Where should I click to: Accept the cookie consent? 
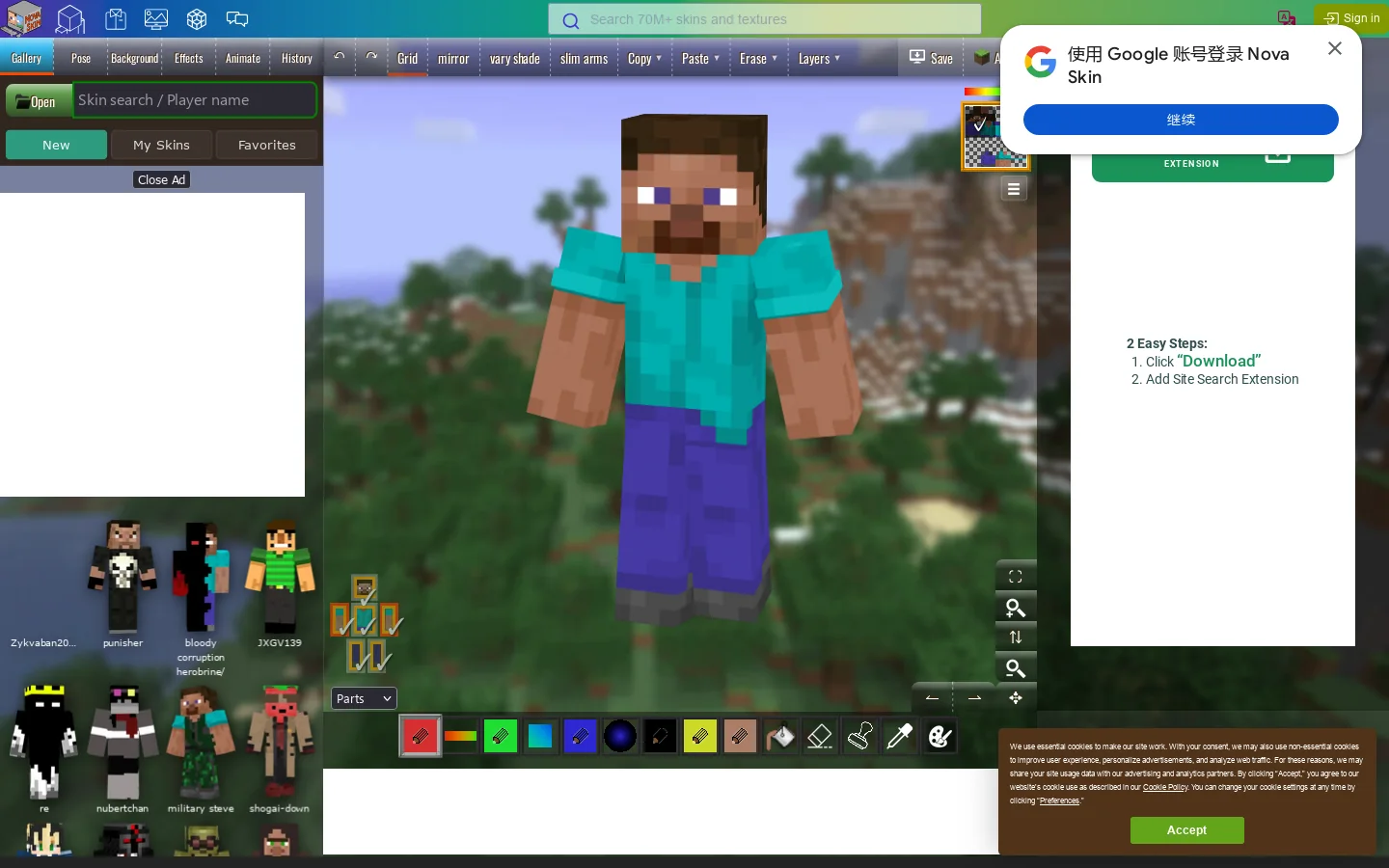coord(1186,830)
